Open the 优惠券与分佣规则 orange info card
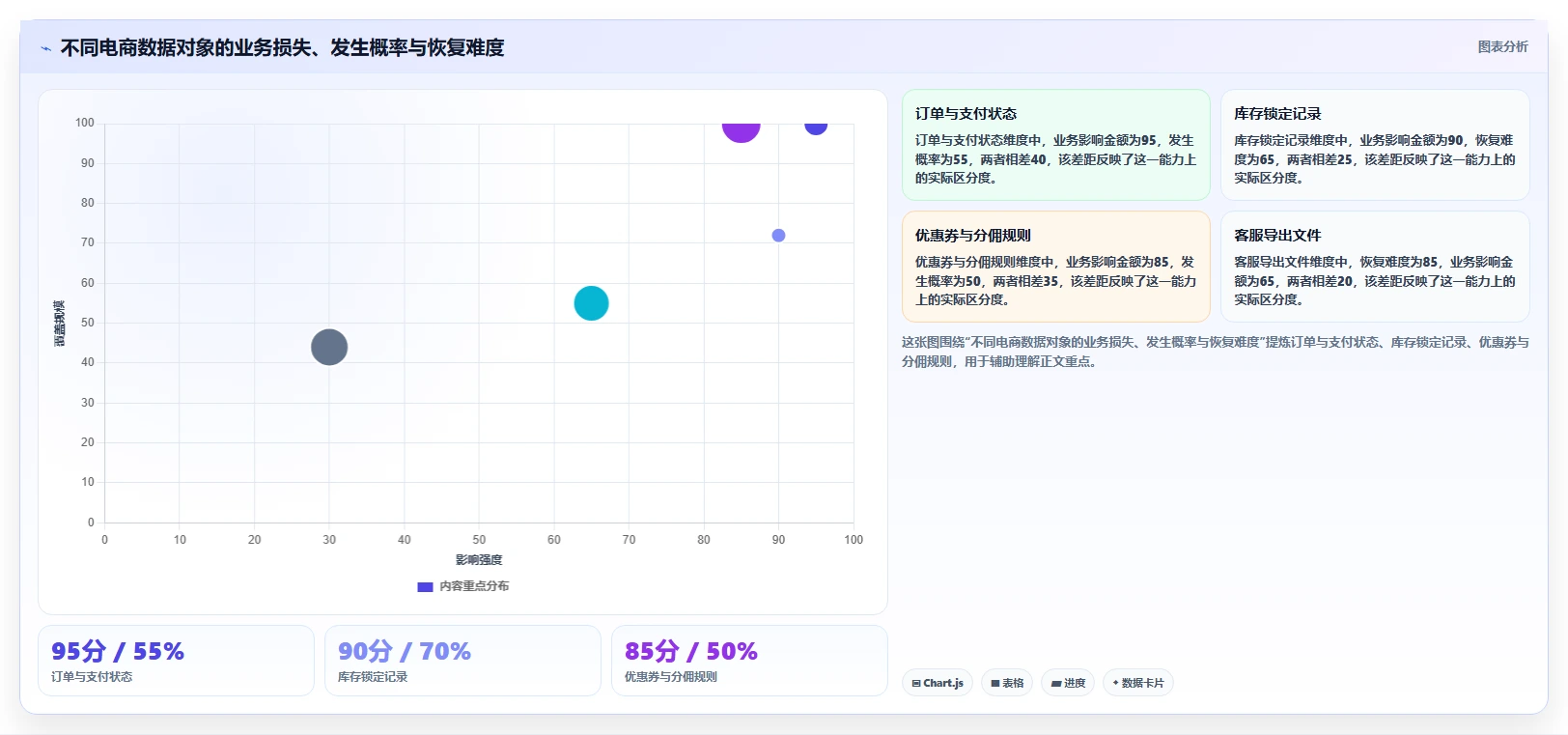 [1056, 267]
